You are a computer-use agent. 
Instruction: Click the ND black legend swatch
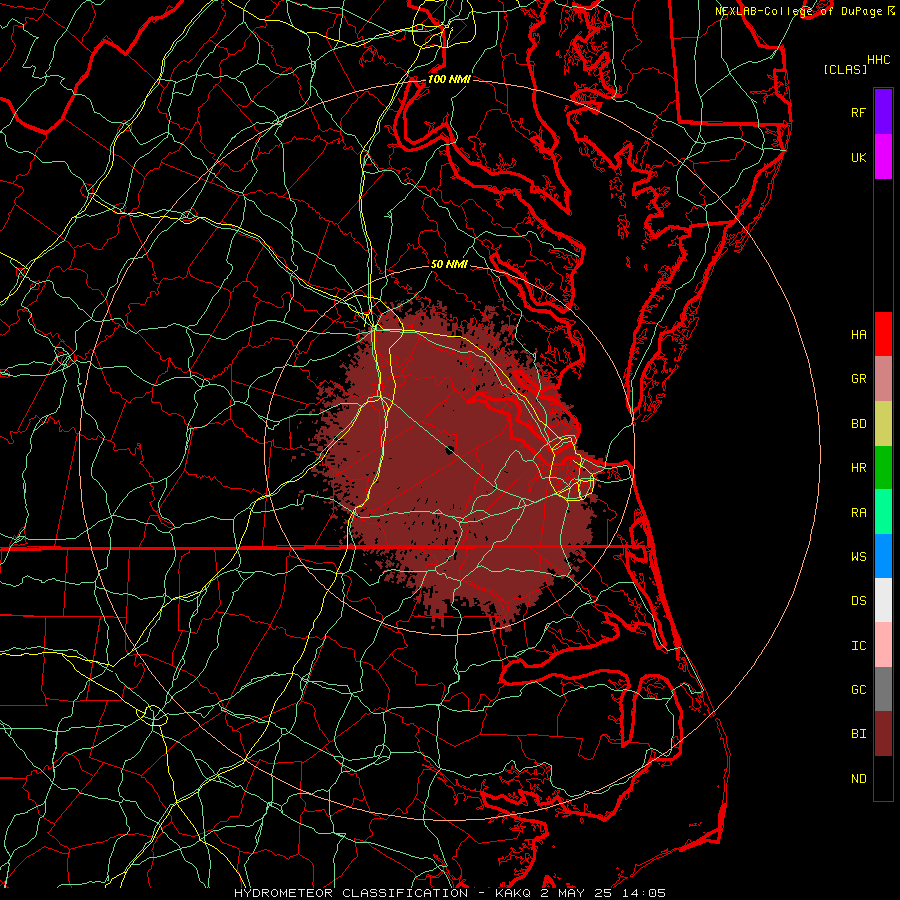click(883, 778)
